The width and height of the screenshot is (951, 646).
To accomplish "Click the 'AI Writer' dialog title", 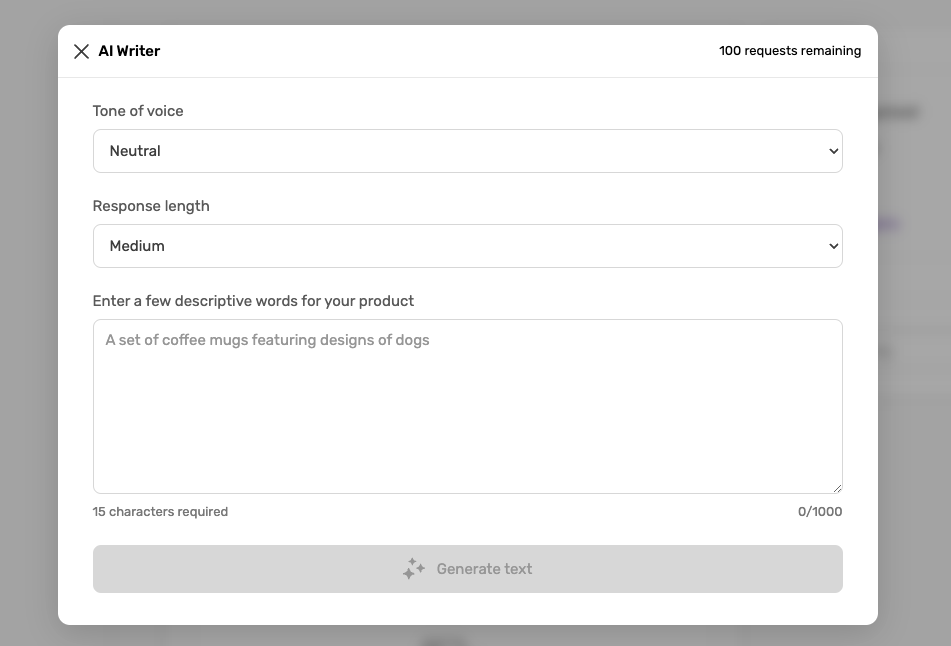I will [129, 51].
